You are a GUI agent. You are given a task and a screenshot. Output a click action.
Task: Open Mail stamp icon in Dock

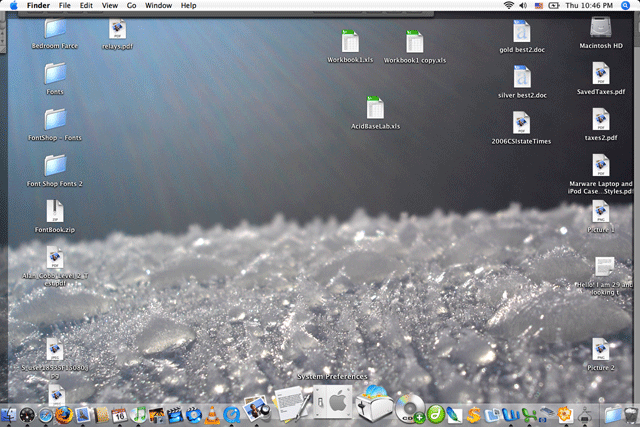(83, 415)
